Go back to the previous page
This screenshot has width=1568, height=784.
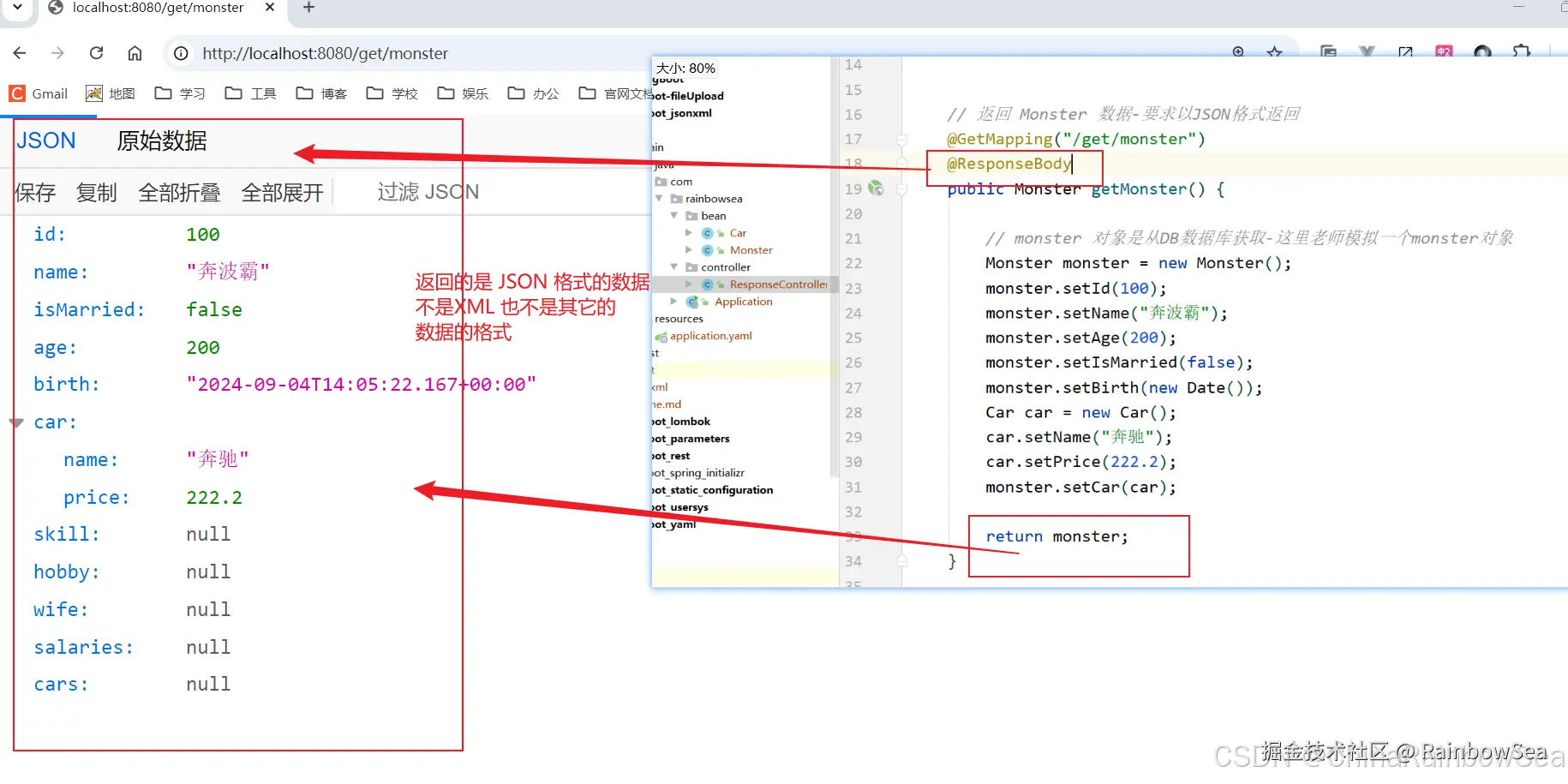tap(20, 53)
